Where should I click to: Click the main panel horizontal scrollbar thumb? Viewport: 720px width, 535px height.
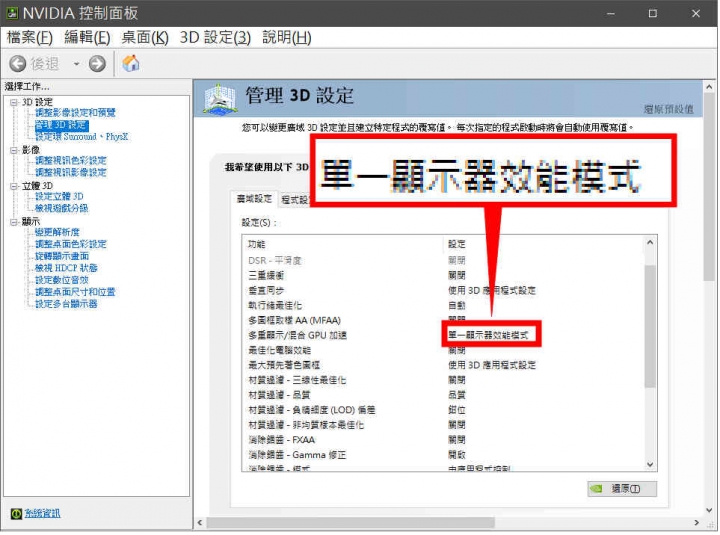click(x=350, y=524)
